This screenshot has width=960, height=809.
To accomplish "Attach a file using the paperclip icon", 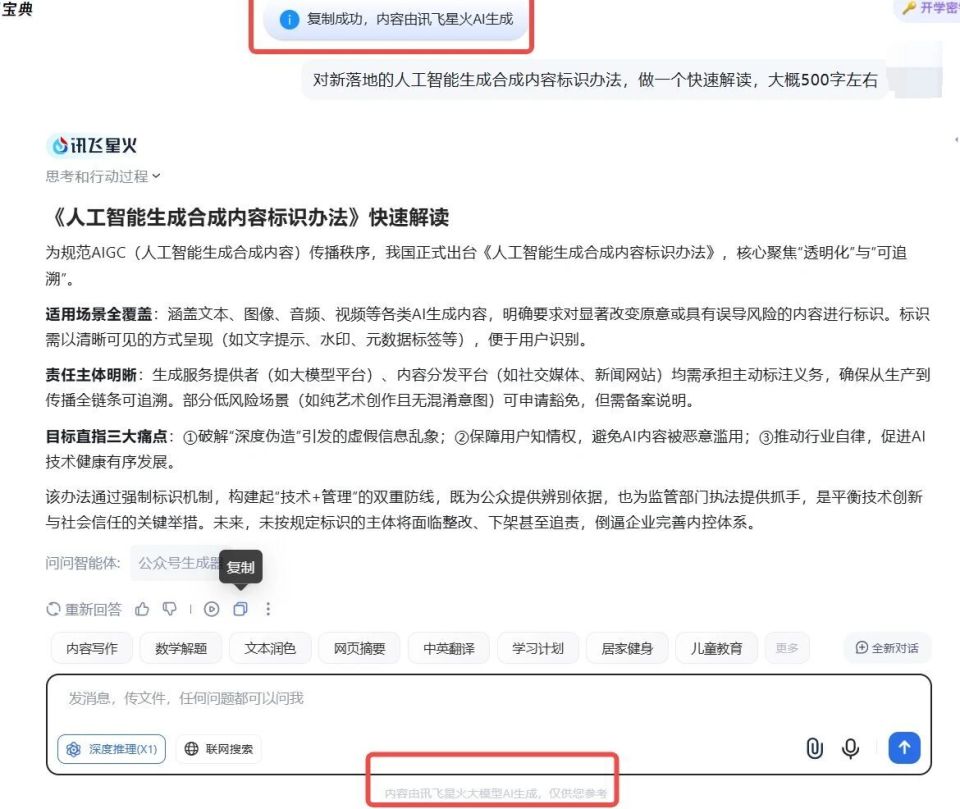I will pos(814,748).
